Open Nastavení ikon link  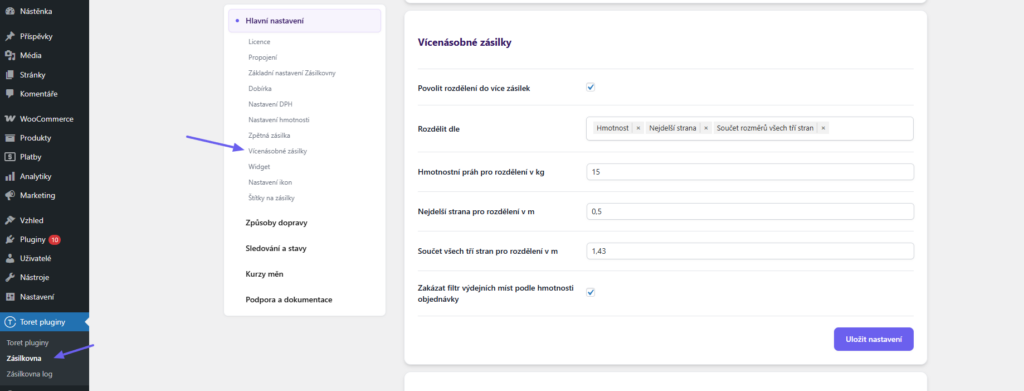point(270,182)
